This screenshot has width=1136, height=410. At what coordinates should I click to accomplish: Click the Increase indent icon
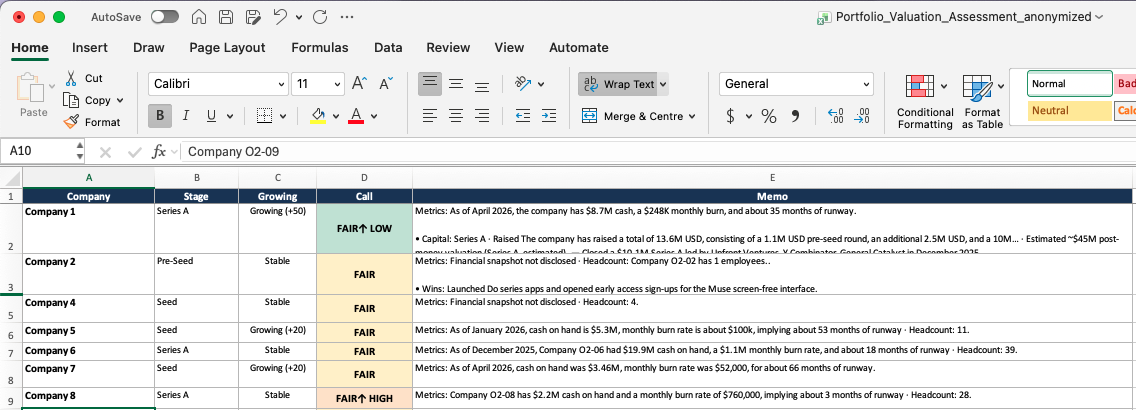pyautogui.click(x=548, y=115)
